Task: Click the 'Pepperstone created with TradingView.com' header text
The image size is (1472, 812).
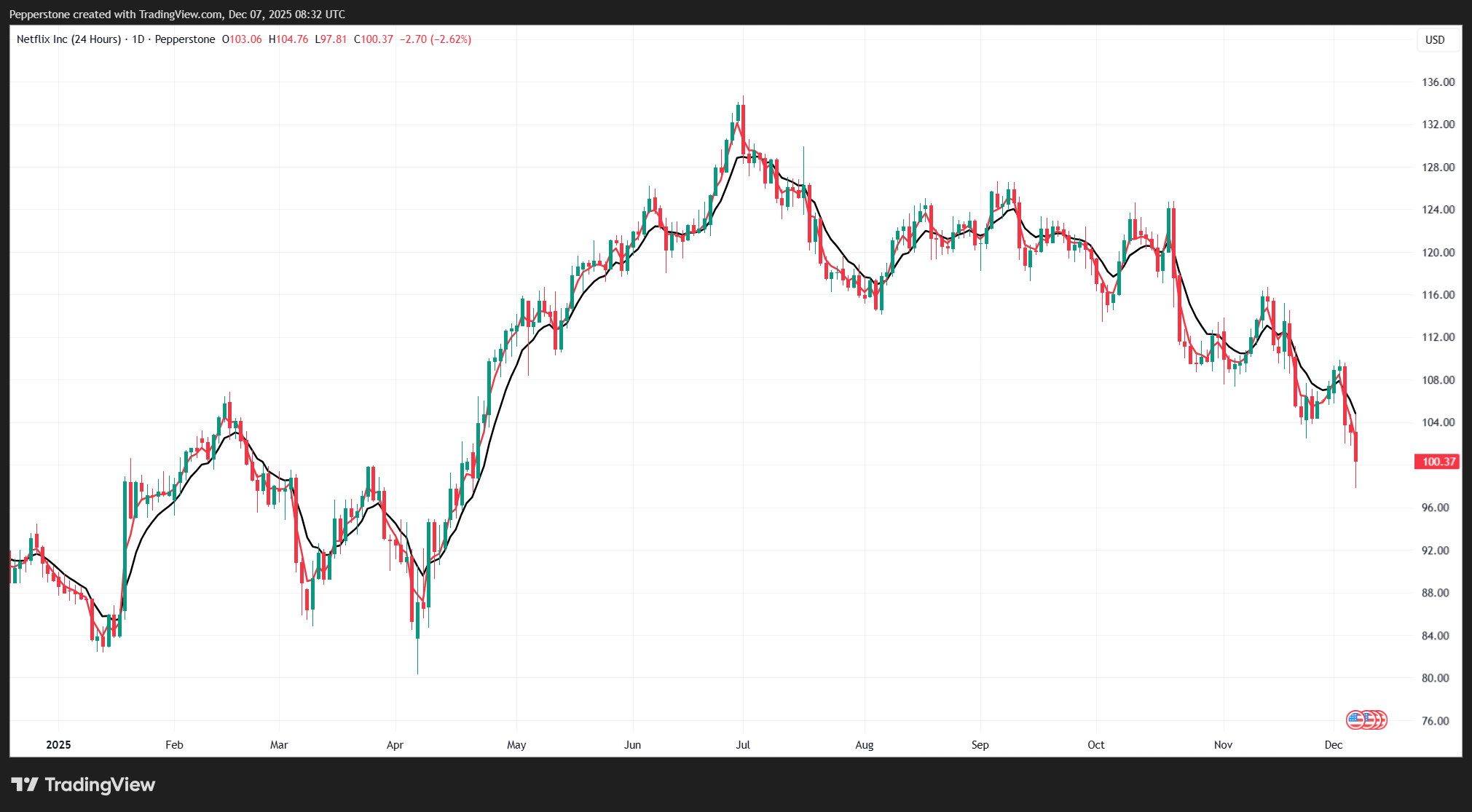Action: [116, 14]
